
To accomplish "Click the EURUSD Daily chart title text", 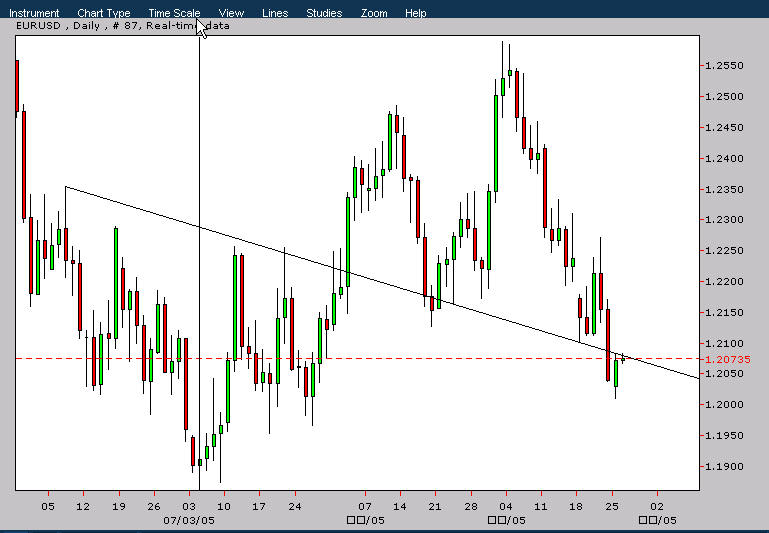I will pos(123,25).
